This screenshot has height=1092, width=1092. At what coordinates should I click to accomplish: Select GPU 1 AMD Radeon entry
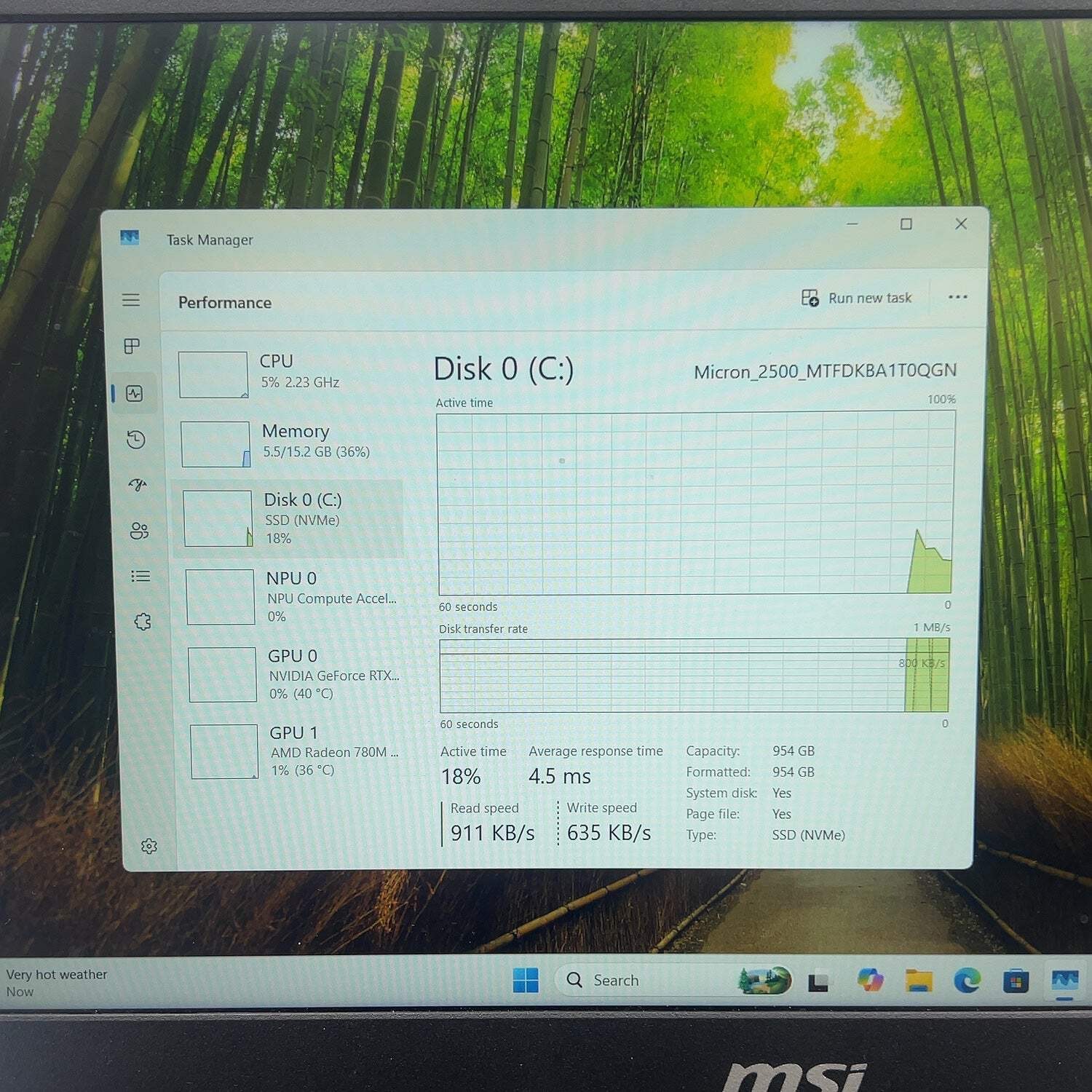(x=296, y=751)
